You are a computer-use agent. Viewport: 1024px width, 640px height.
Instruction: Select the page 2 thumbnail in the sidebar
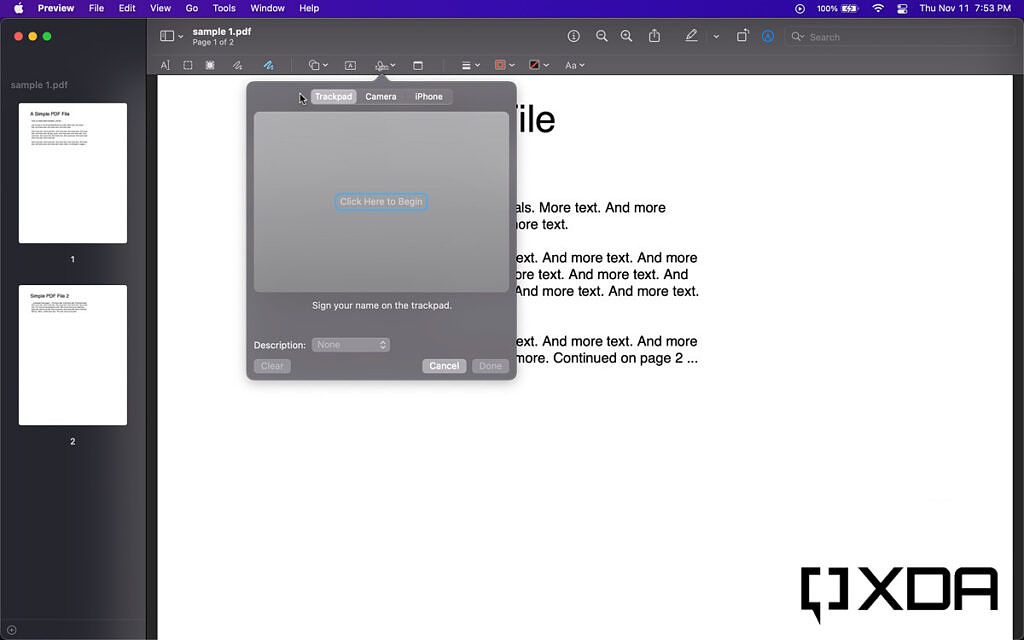point(72,354)
